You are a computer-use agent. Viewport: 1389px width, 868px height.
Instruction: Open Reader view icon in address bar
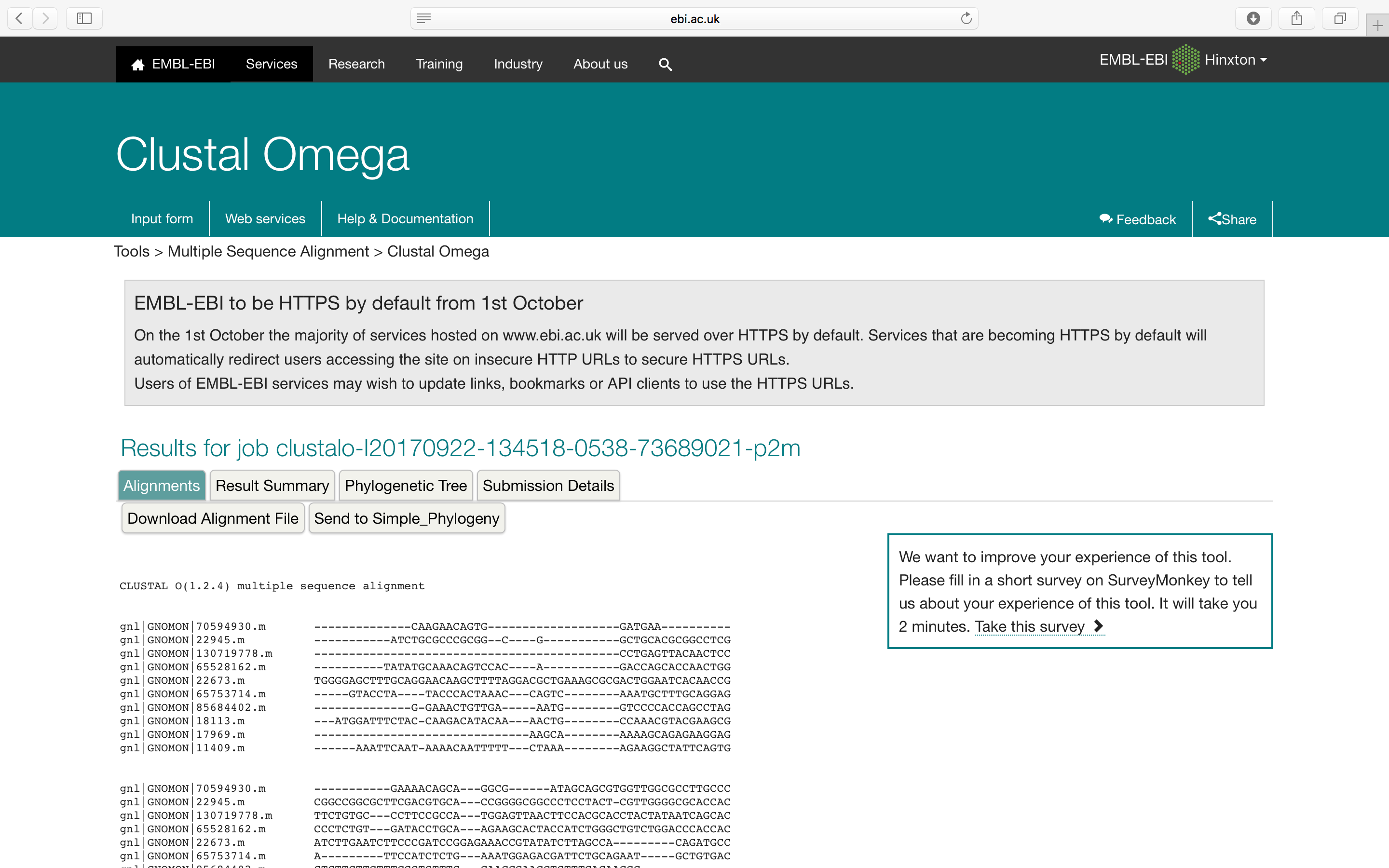coord(424,18)
